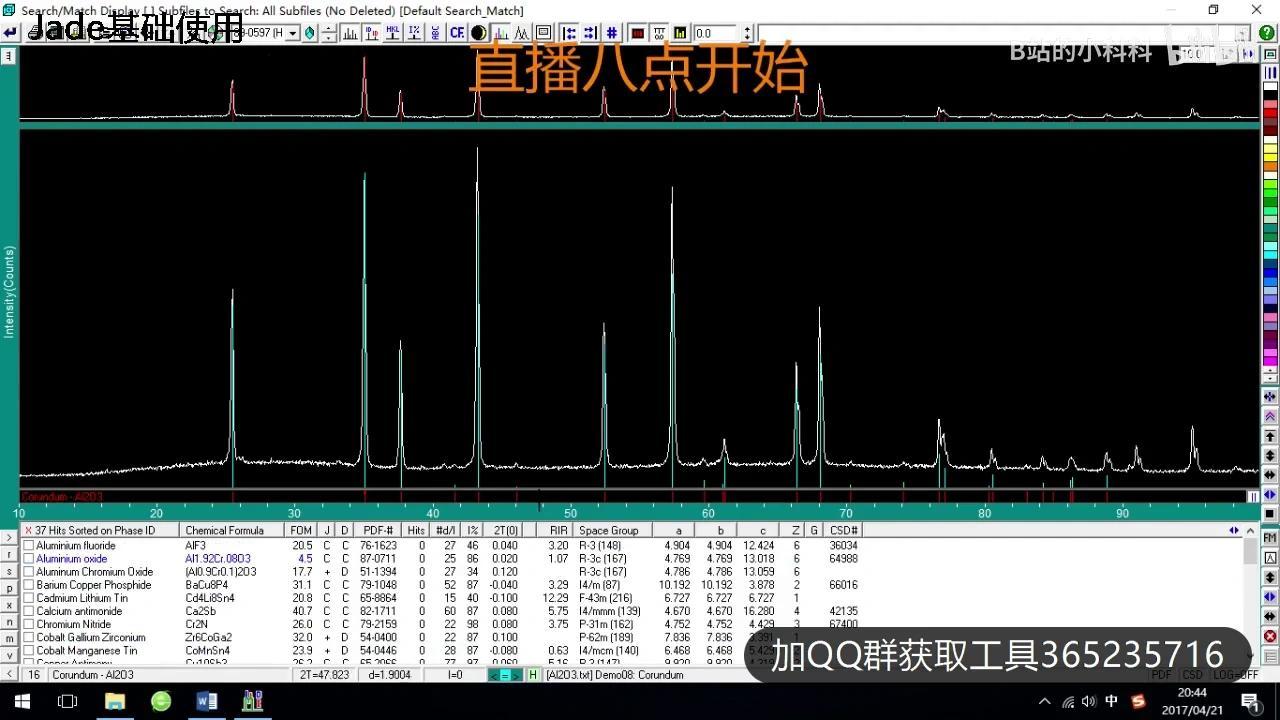Screen dimensions: 1280x720
Task: Select the black-and-white contrast display icon
Action: coord(479,32)
